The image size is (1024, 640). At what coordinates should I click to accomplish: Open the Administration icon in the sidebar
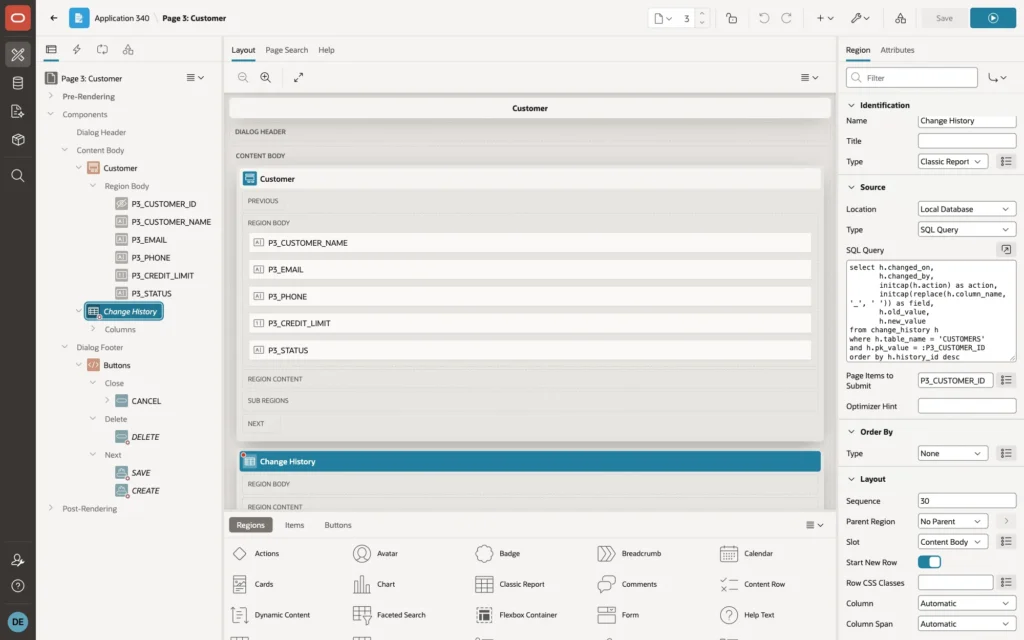18,560
